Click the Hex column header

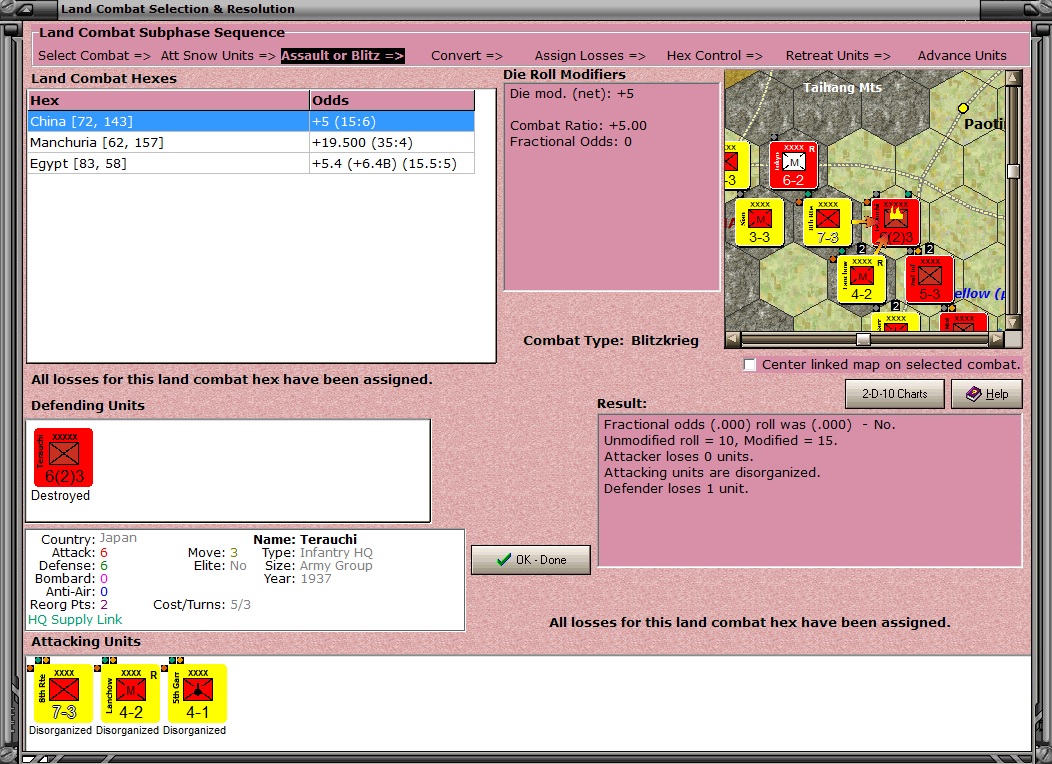[168, 101]
